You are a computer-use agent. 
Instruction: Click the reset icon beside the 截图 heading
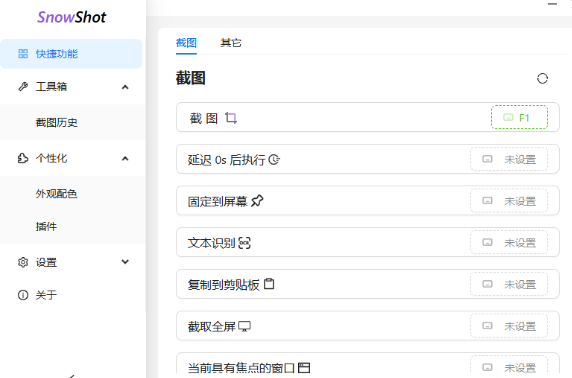pos(542,78)
